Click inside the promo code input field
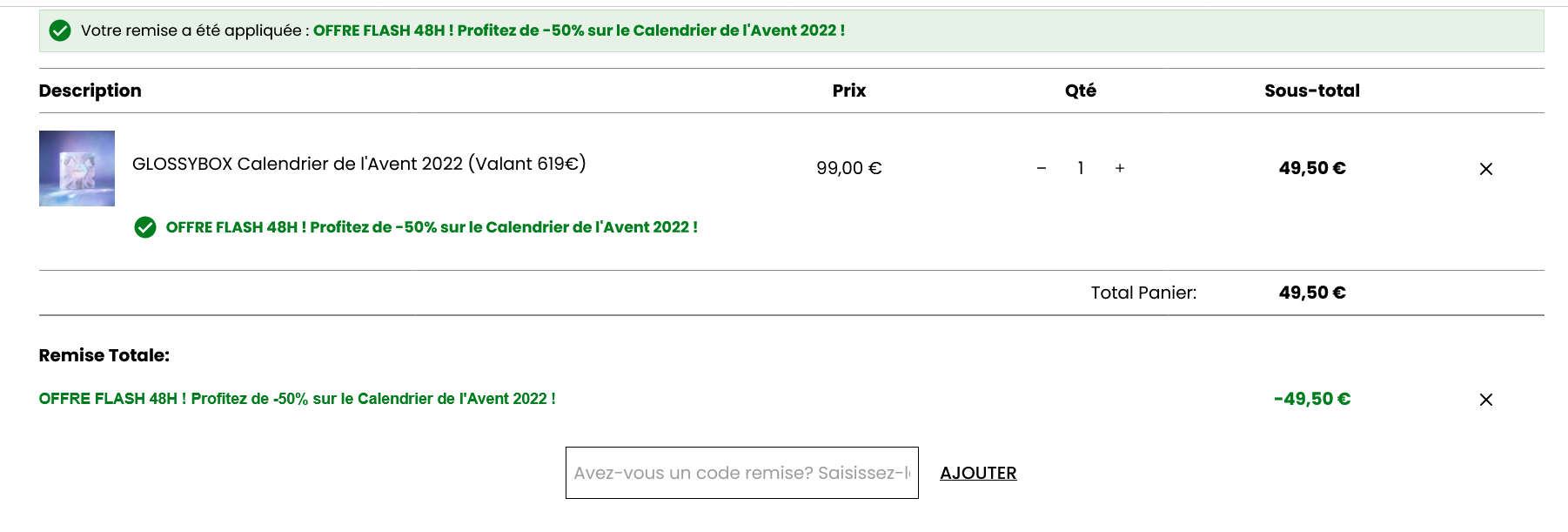This screenshot has height=532, width=1568. 741,473
